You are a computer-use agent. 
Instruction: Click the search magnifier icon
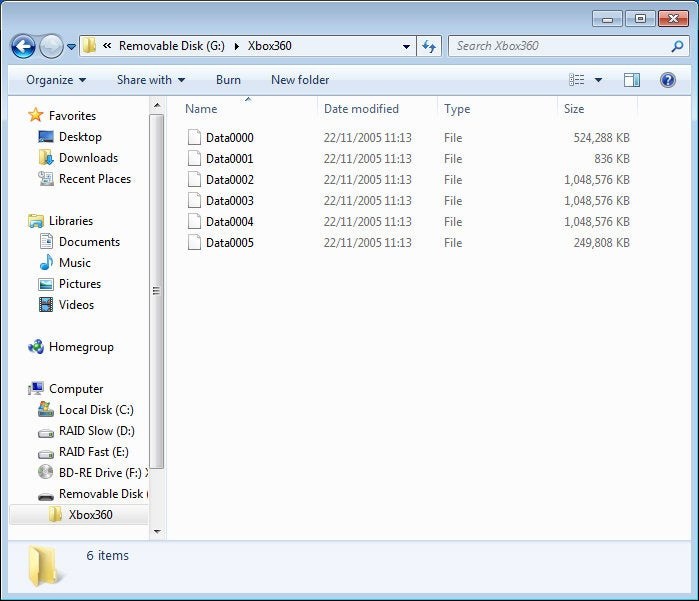pyautogui.click(x=677, y=46)
